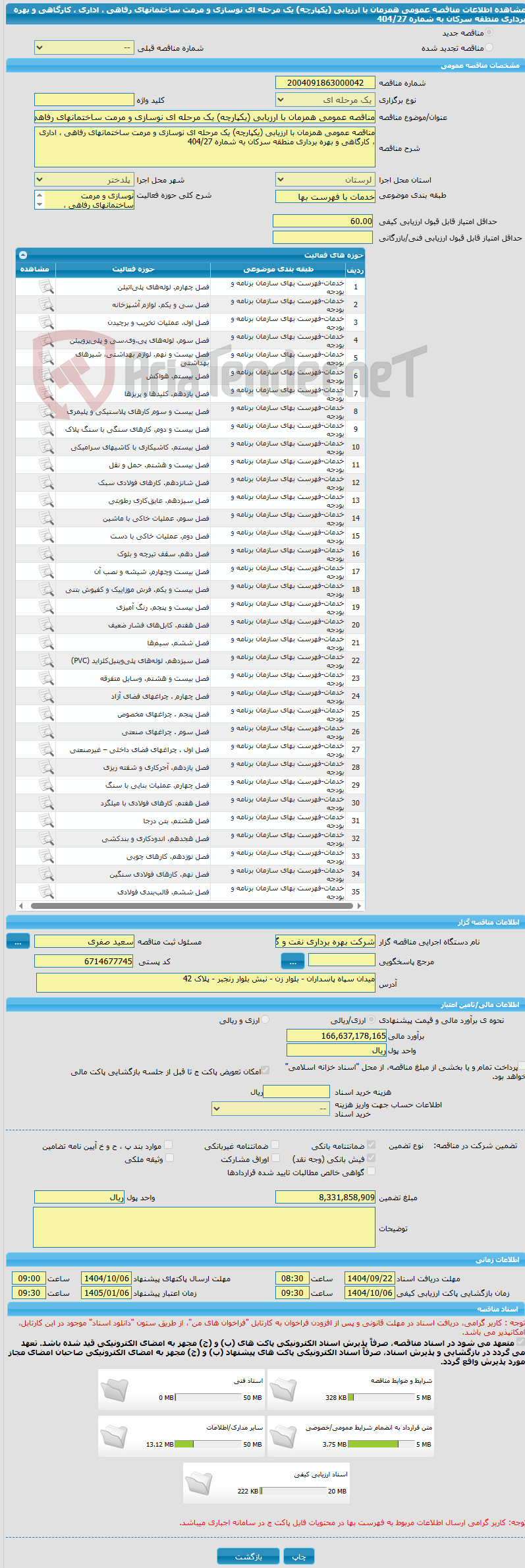Open view icon for table row 34
Viewport: 525px width, 1568px height.
pyautogui.click(x=46, y=874)
